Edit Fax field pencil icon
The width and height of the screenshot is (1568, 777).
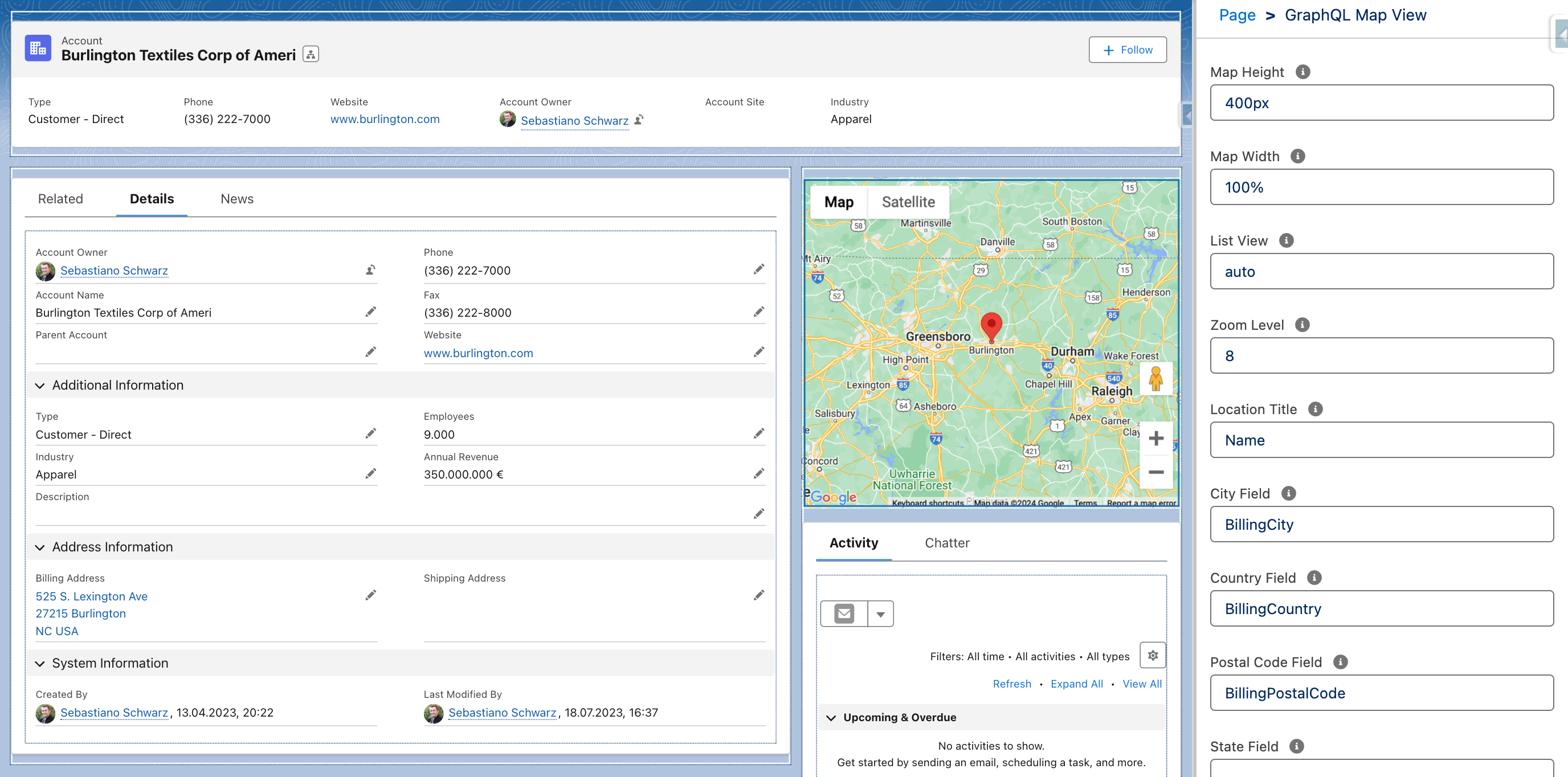click(x=758, y=312)
